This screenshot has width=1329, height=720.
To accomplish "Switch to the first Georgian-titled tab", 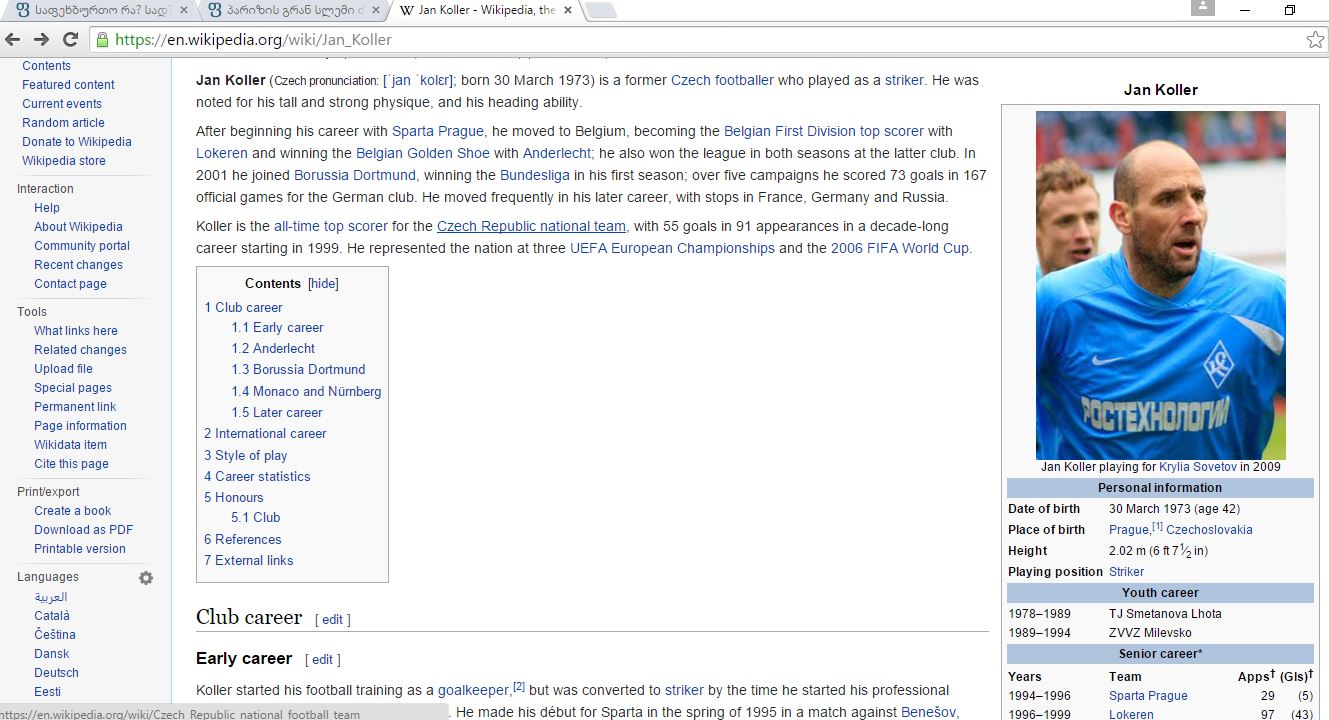I will pos(102,11).
